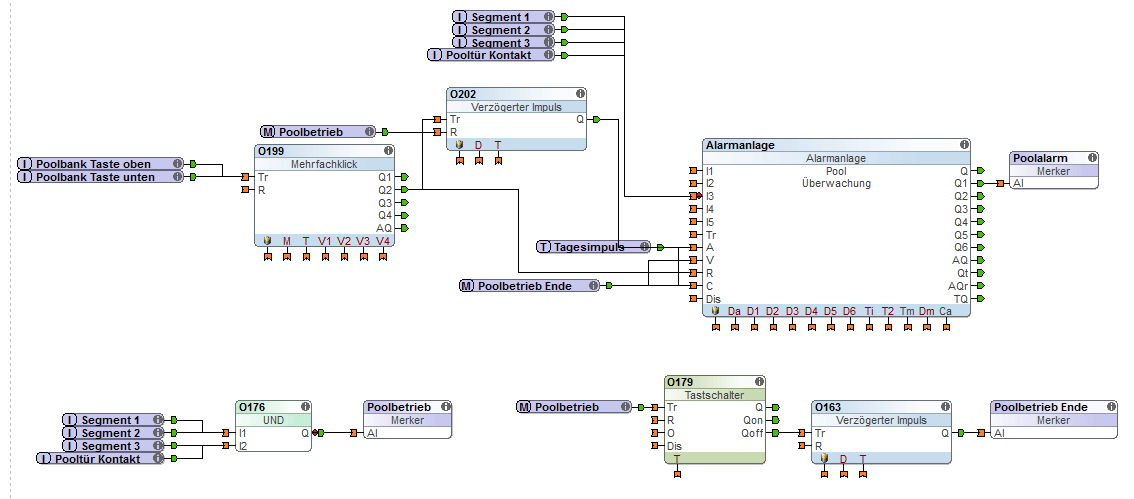Click info icon on Tagesimpuls input tag
1134x499 pixels.
tap(645, 246)
